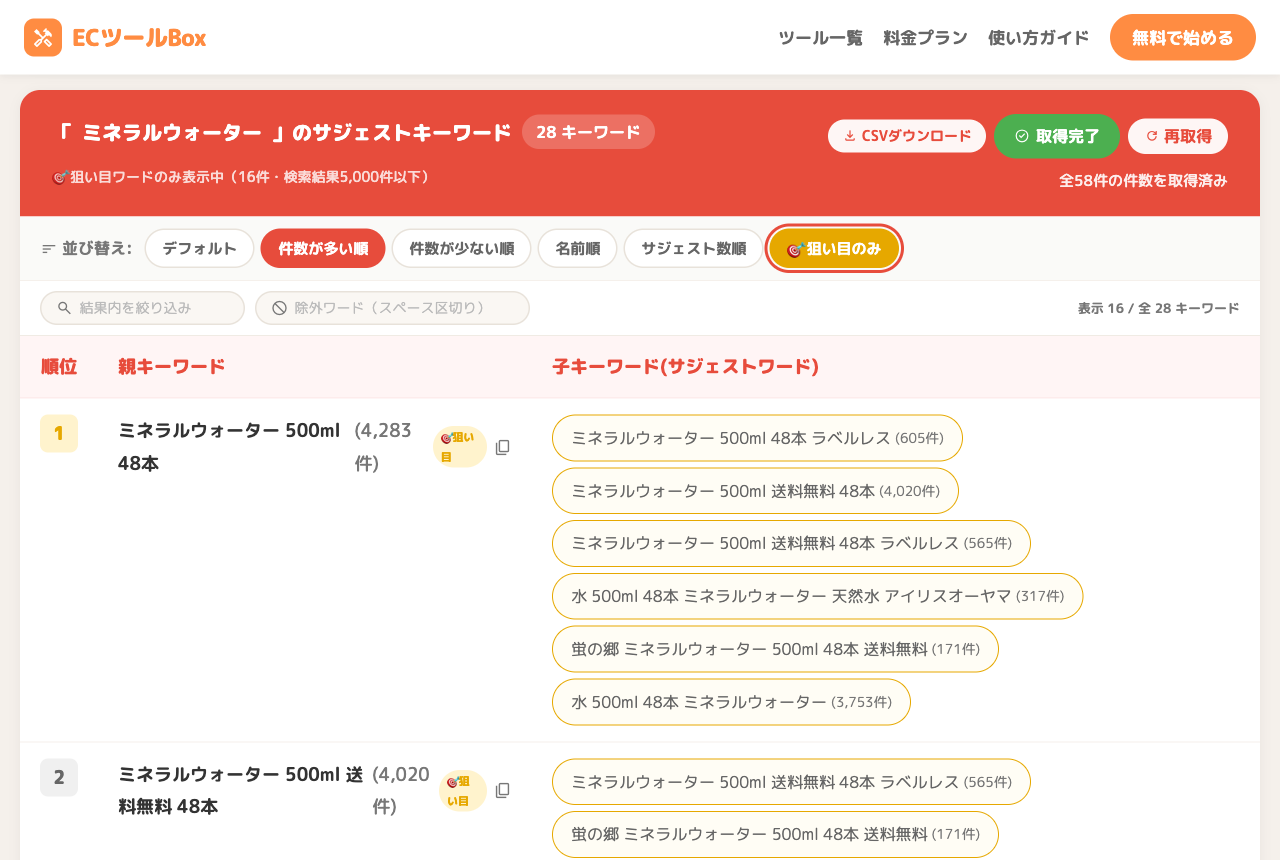Image resolution: width=1280 pixels, height=860 pixels.
Task: Click the 順位 column header
Action: point(59,367)
